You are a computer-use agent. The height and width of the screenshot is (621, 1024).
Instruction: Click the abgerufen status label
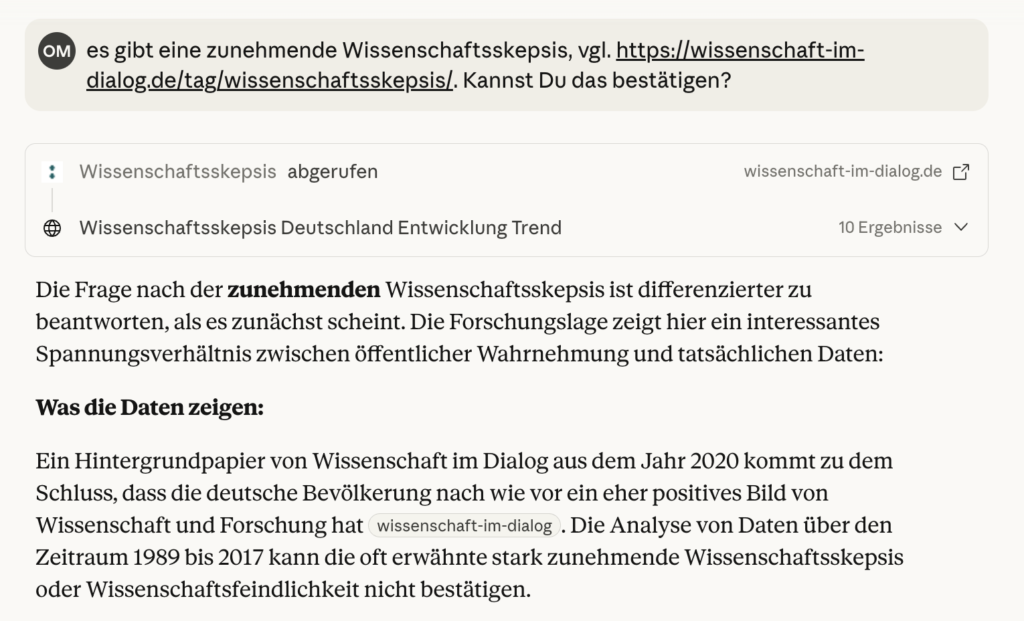tap(334, 171)
